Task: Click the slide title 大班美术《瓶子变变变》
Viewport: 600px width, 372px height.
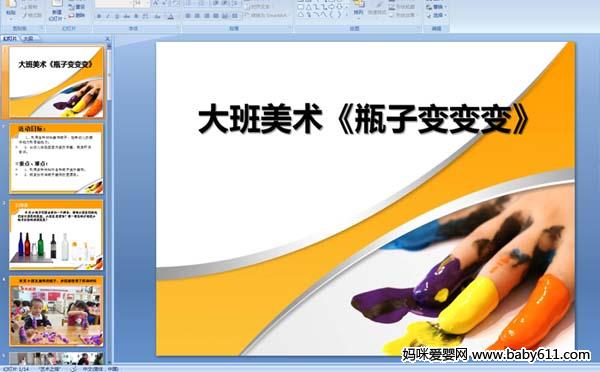Action: [364, 120]
